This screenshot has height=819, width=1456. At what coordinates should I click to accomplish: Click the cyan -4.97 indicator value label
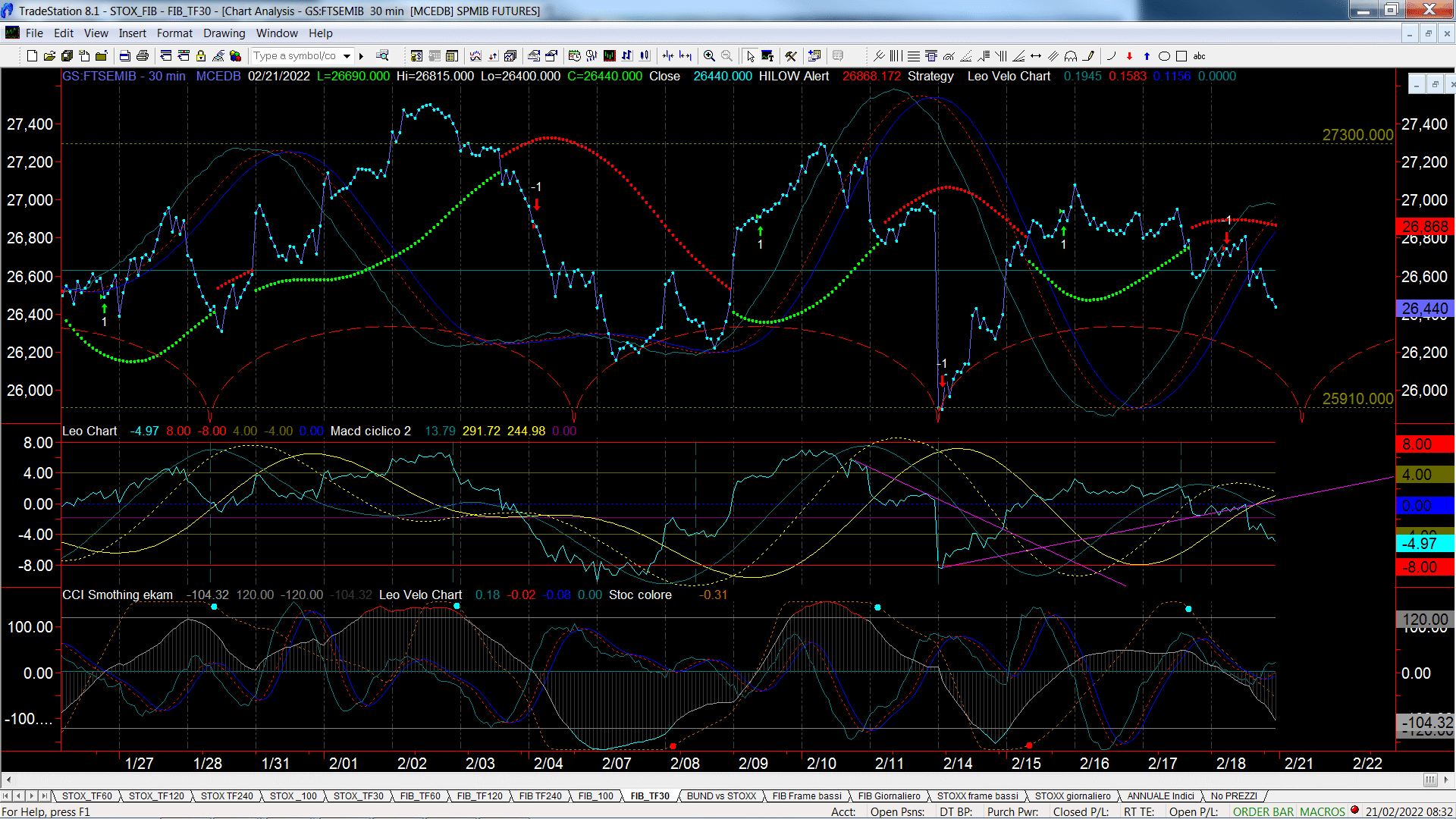click(1425, 543)
